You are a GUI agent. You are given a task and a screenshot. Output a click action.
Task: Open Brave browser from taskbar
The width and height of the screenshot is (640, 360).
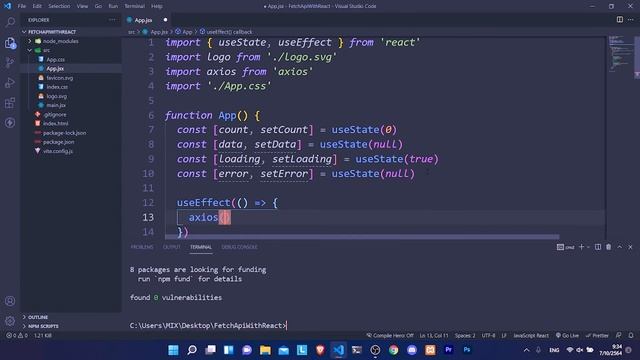pyautogui.click(x=320, y=350)
